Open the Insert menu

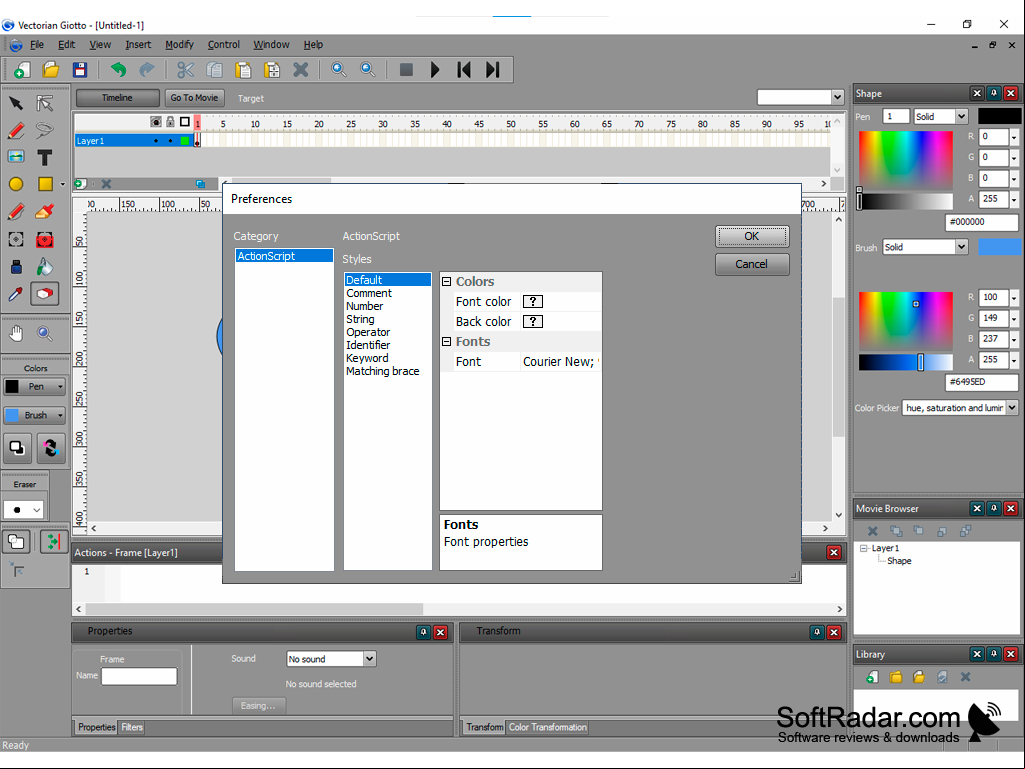point(138,44)
